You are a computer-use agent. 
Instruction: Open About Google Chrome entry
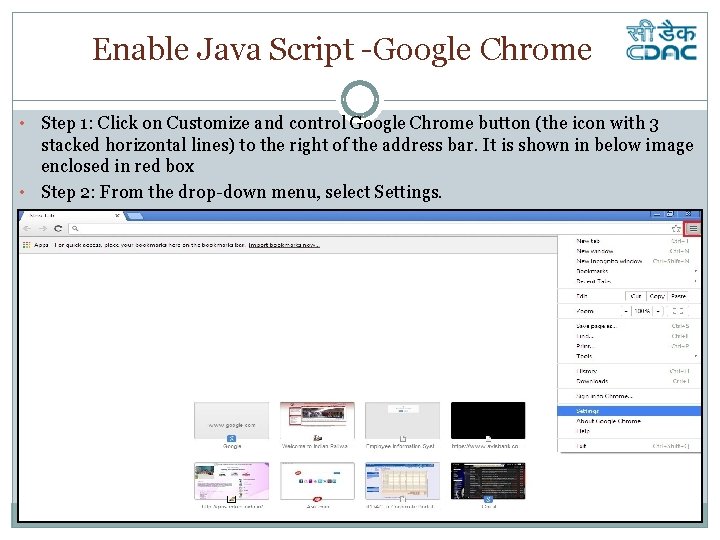tap(629, 421)
